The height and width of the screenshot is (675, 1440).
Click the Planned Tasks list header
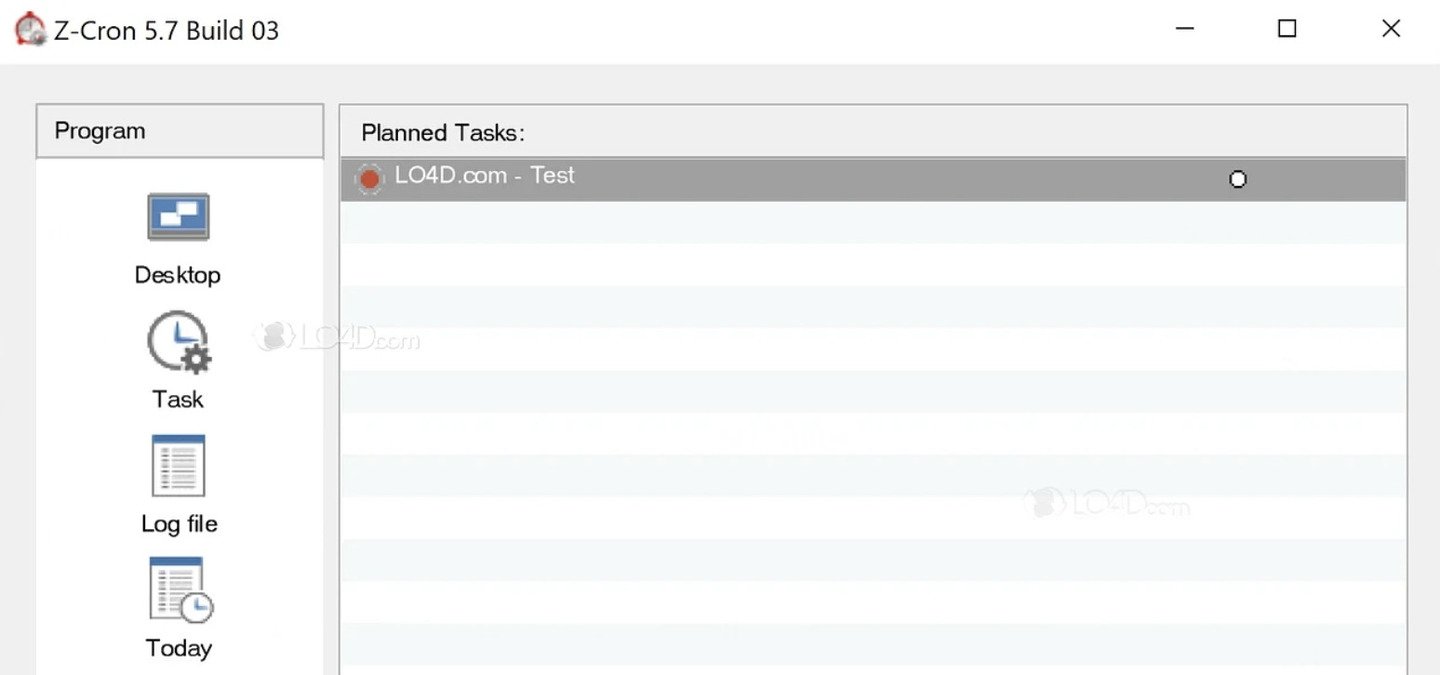coord(873,132)
